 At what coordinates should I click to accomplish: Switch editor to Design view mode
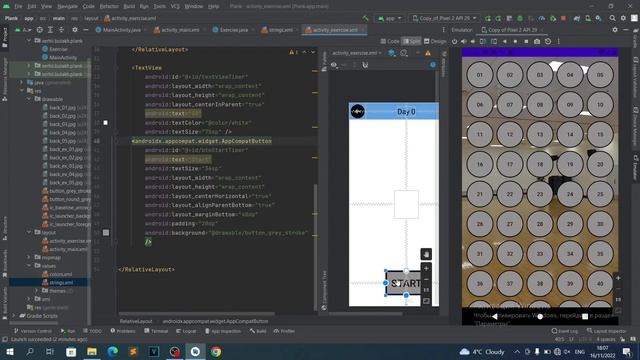click(x=435, y=41)
